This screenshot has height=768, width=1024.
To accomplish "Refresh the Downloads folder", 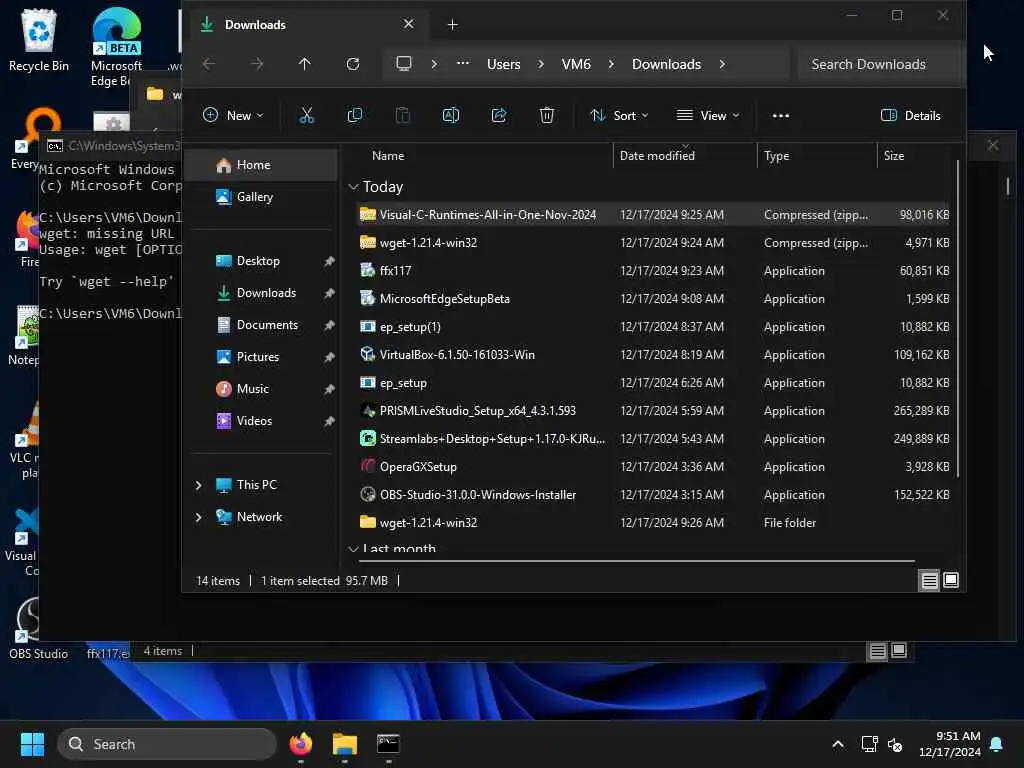I will (x=353, y=64).
